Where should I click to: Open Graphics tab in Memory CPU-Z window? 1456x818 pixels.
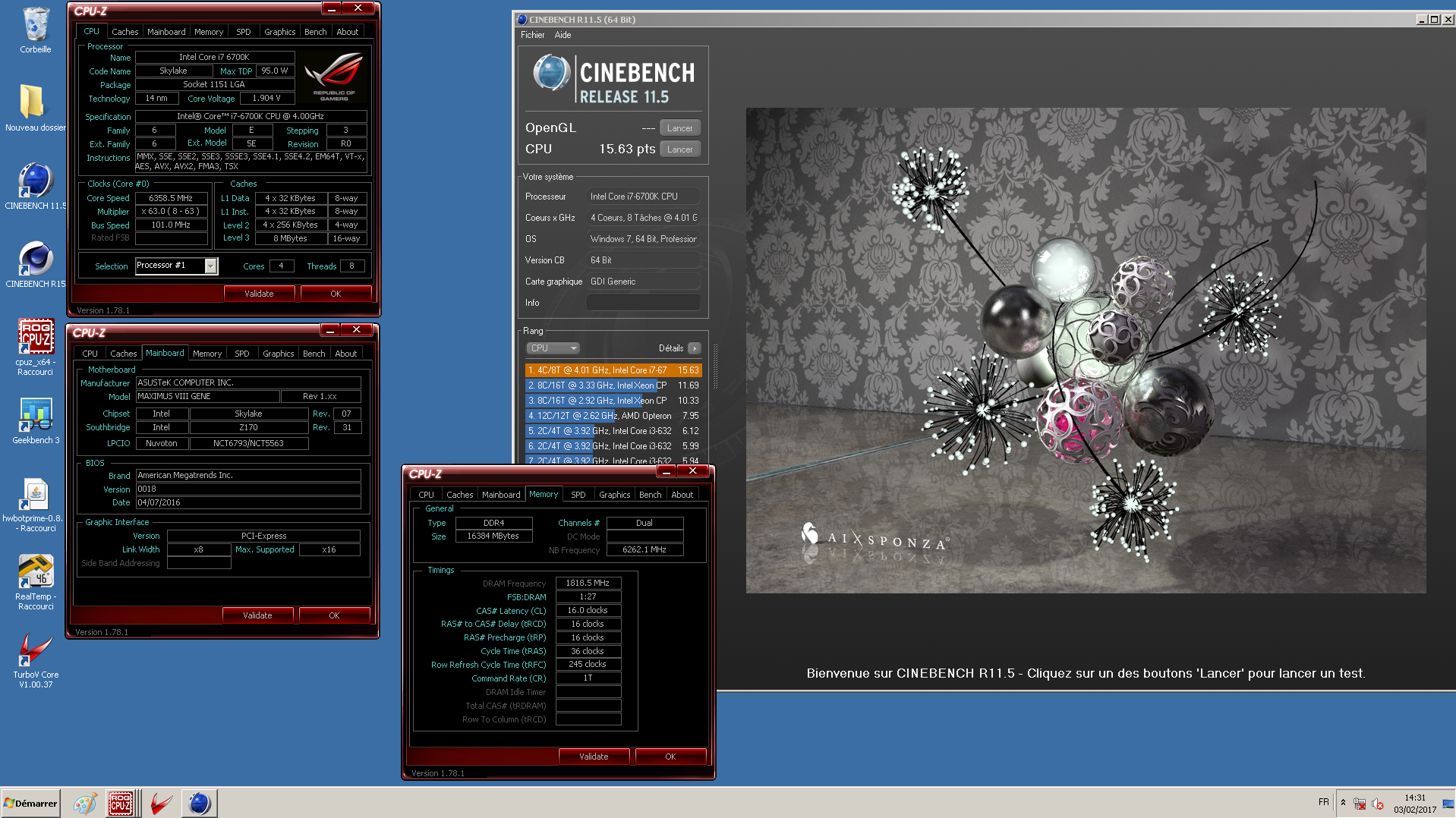[614, 495]
